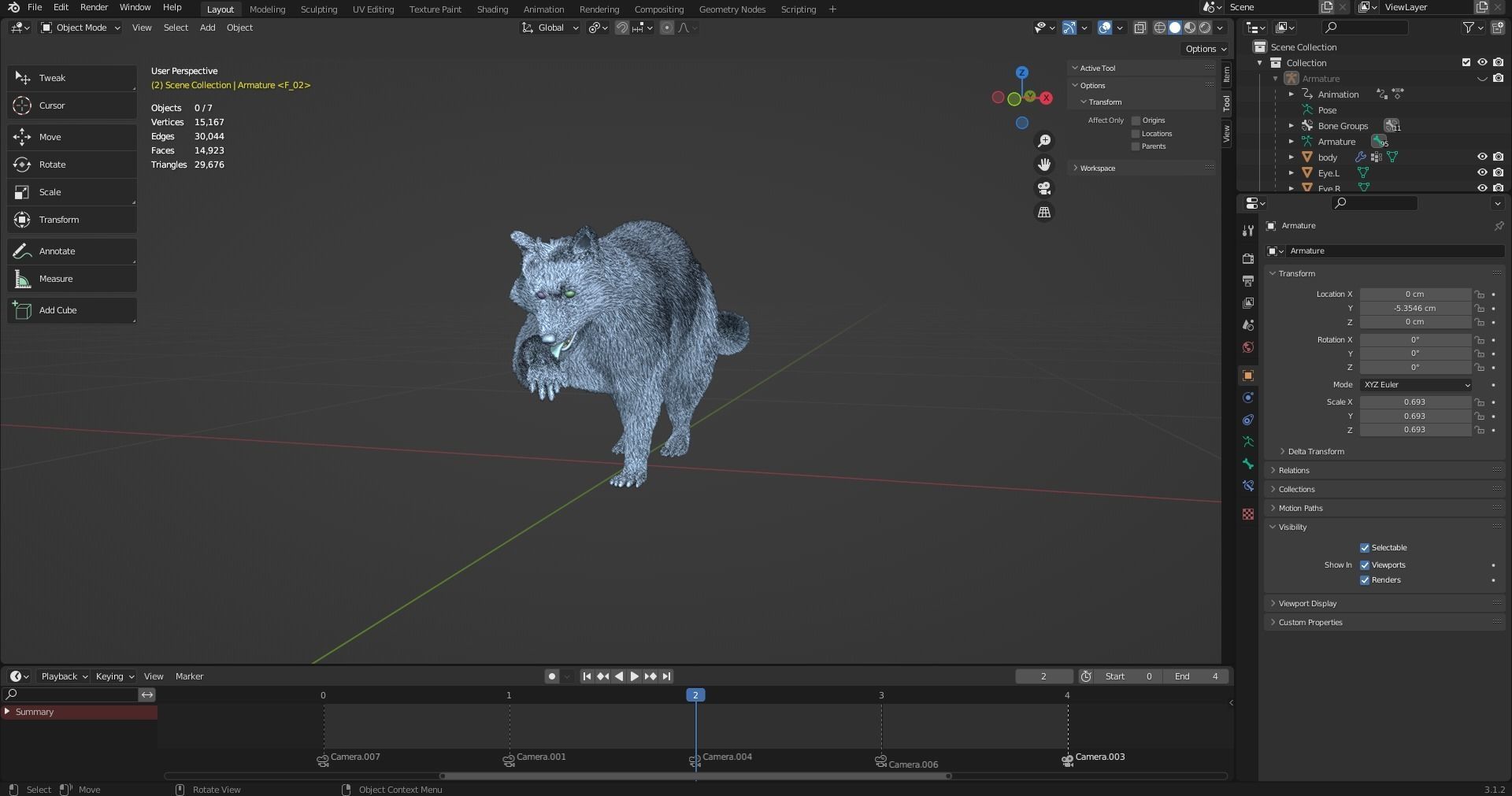Click the timeline End frame field
Image resolution: width=1512 pixels, height=796 pixels.
point(1197,676)
